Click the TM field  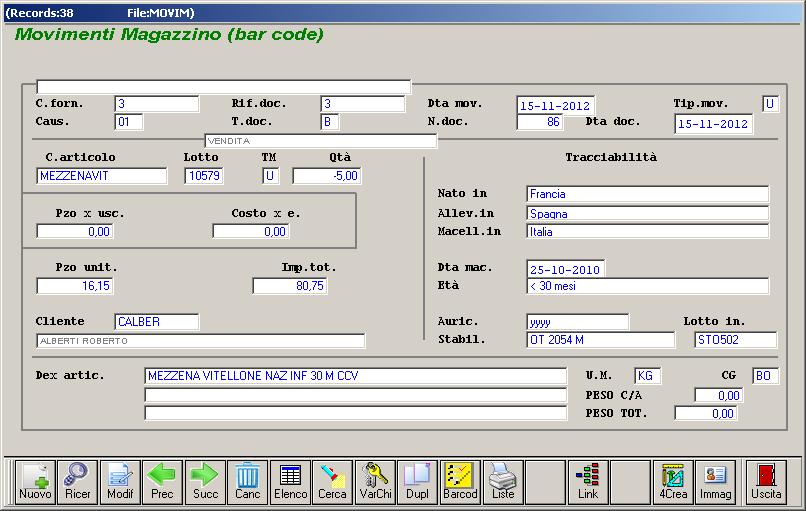270,176
